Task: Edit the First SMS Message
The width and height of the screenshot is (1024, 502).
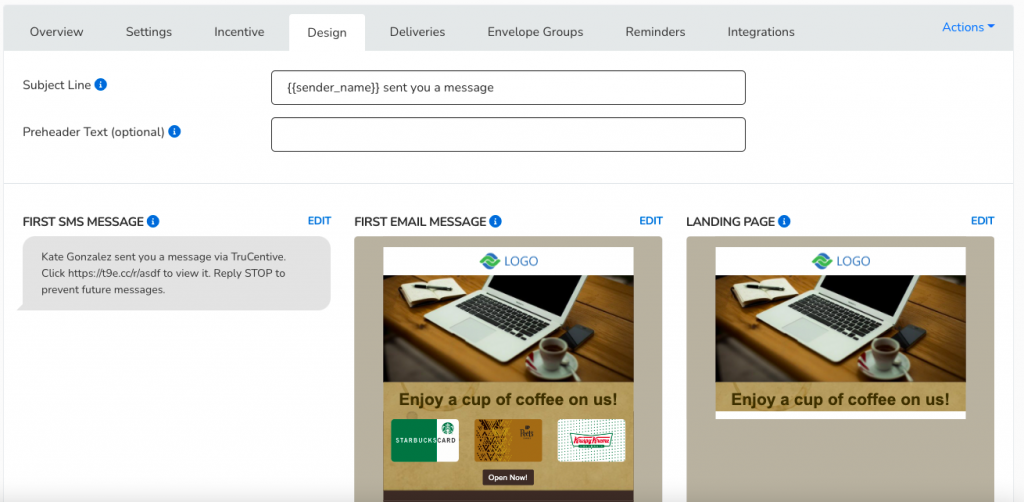Action: point(319,221)
